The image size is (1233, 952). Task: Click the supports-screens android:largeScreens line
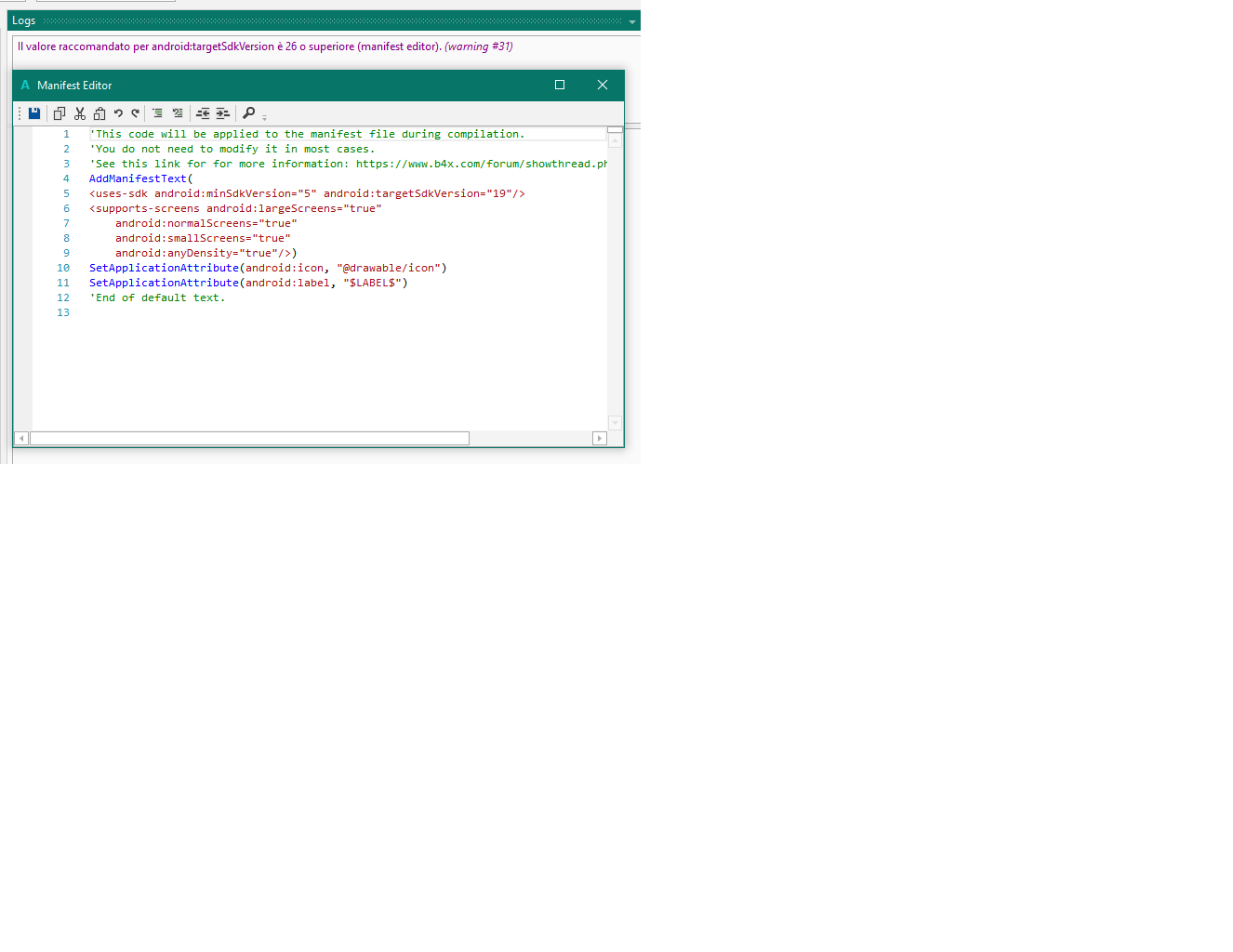coord(235,208)
